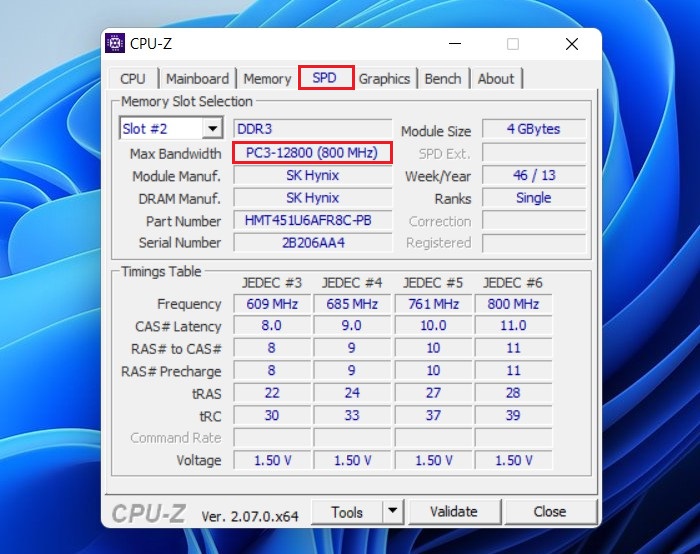Go to the About tab
The height and width of the screenshot is (554, 700).
496,79
